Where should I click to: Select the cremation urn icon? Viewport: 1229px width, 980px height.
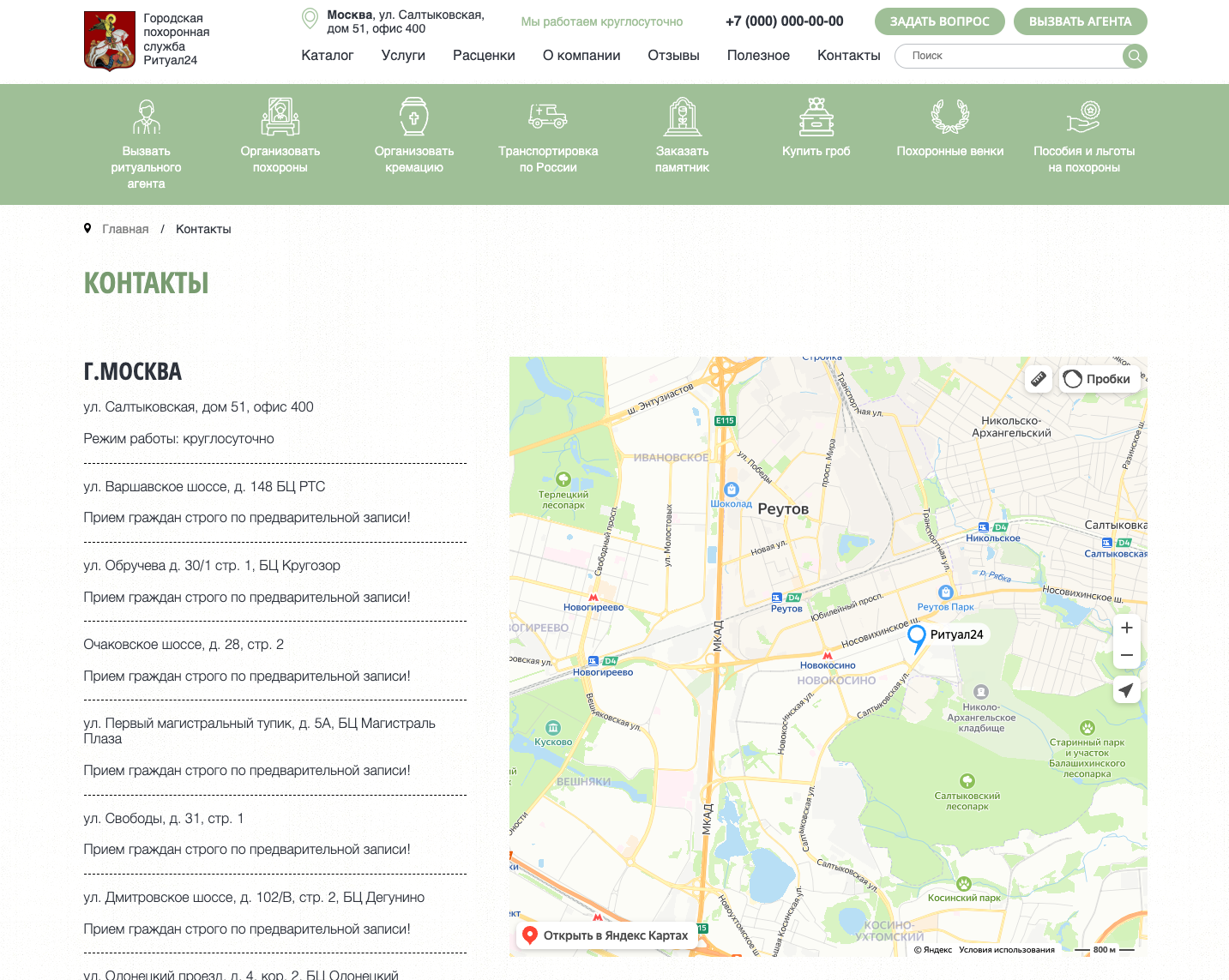coord(414,117)
